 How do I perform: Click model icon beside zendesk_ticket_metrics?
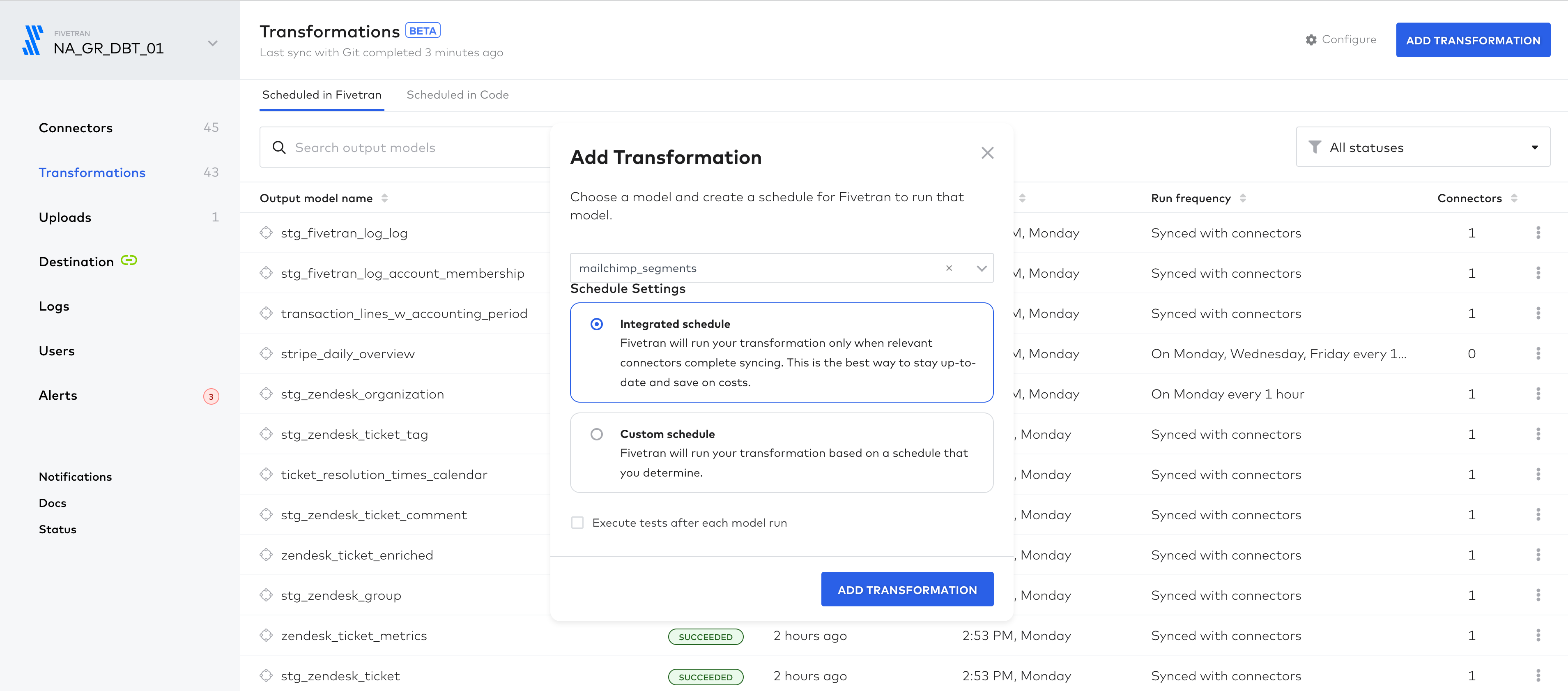(266, 635)
